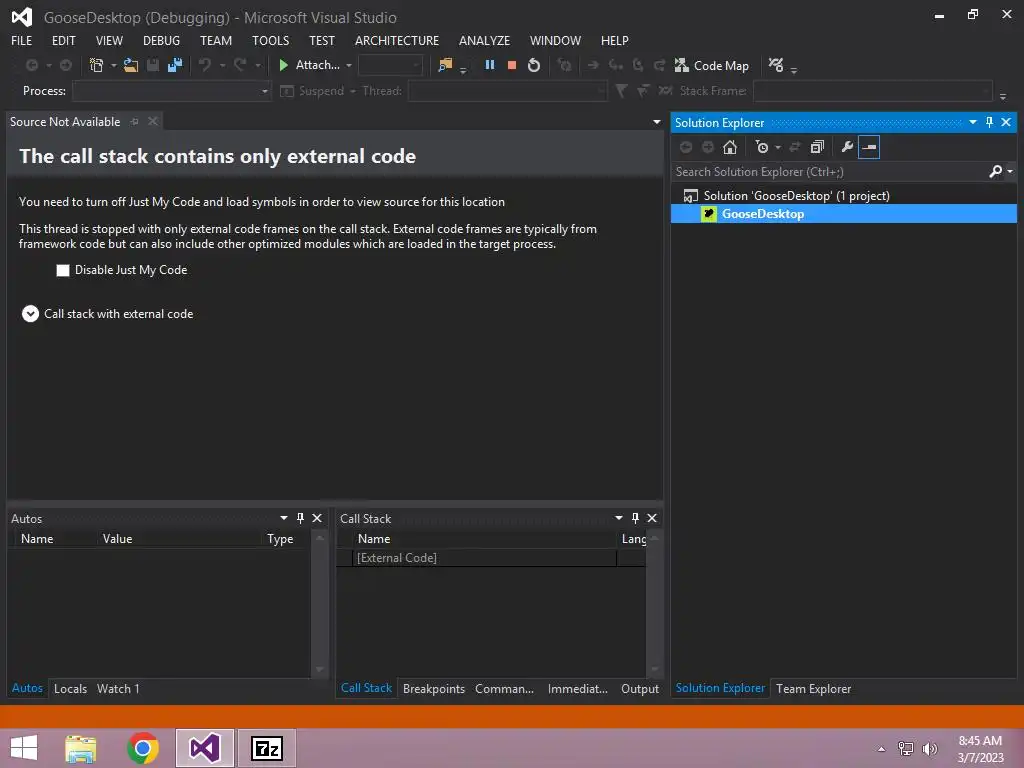The height and width of the screenshot is (768, 1024).
Task: Click the Windows Start button
Action: (24, 748)
